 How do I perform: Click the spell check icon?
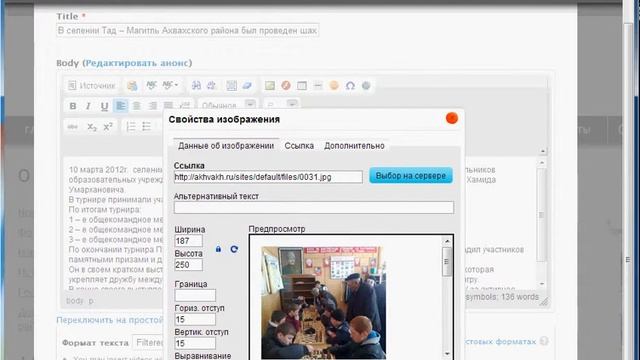click(151, 85)
